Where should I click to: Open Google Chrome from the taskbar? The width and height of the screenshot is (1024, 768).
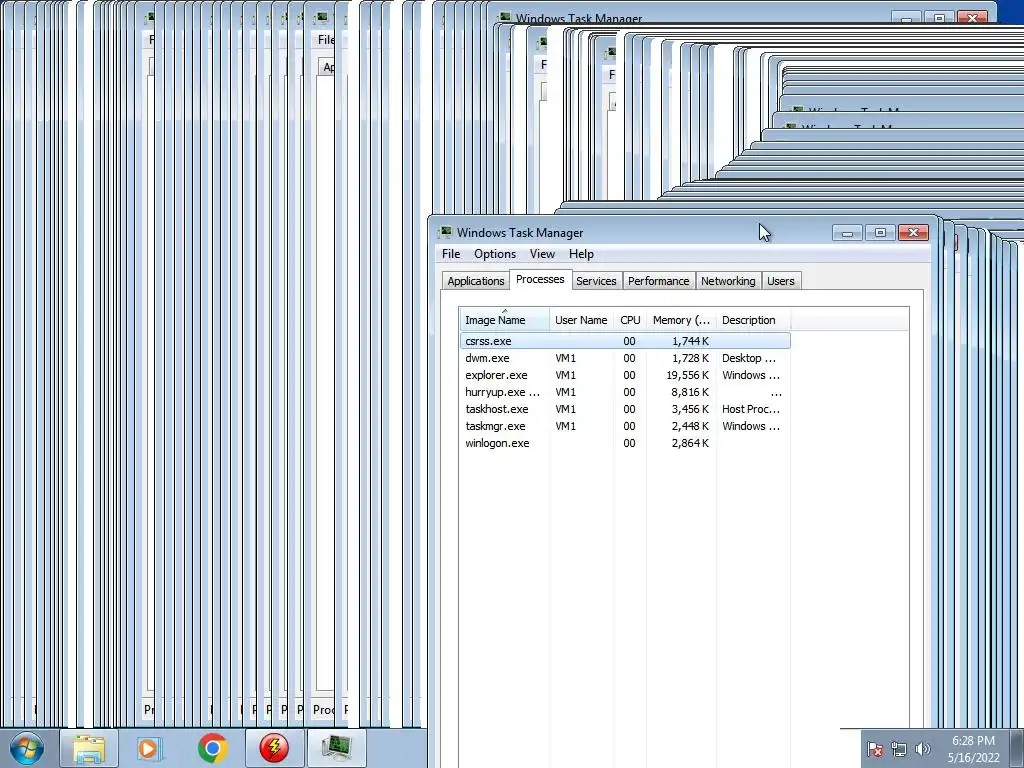point(212,748)
